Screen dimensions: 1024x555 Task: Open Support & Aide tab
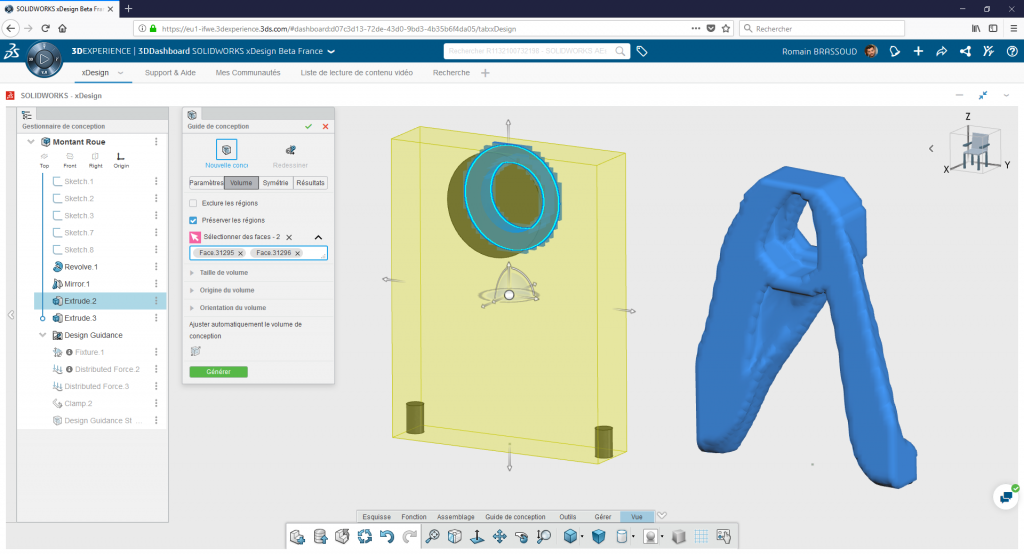[x=170, y=73]
